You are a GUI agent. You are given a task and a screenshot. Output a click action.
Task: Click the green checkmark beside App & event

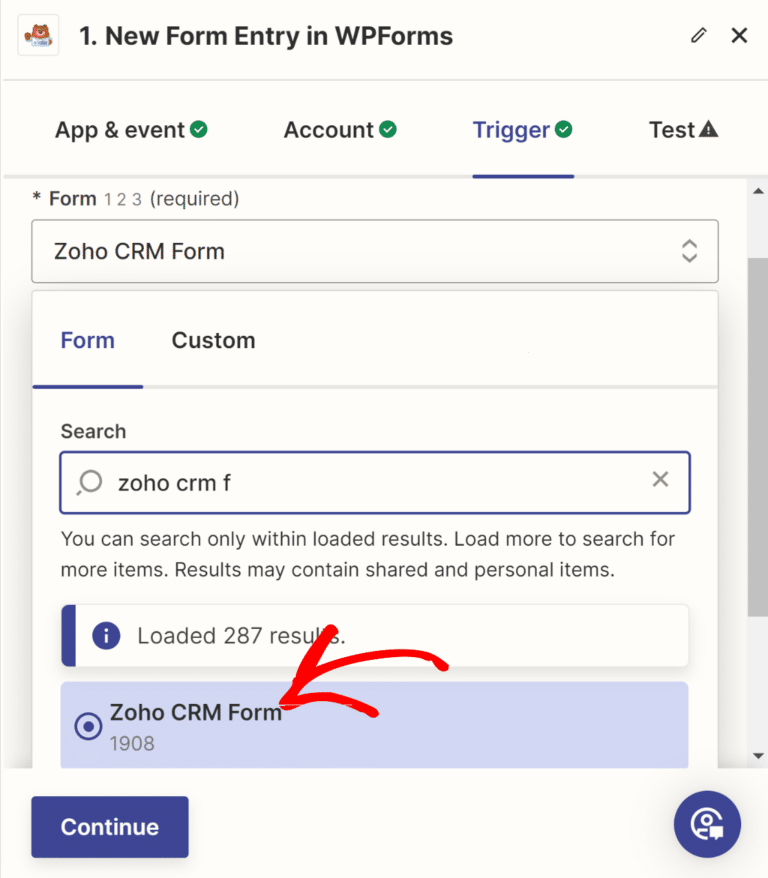pos(201,129)
